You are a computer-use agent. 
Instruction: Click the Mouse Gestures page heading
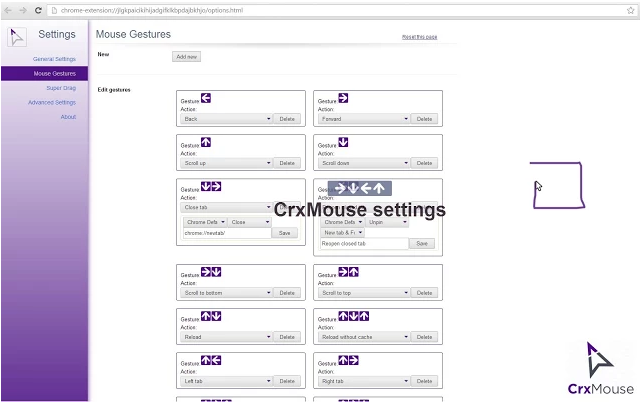(133, 34)
